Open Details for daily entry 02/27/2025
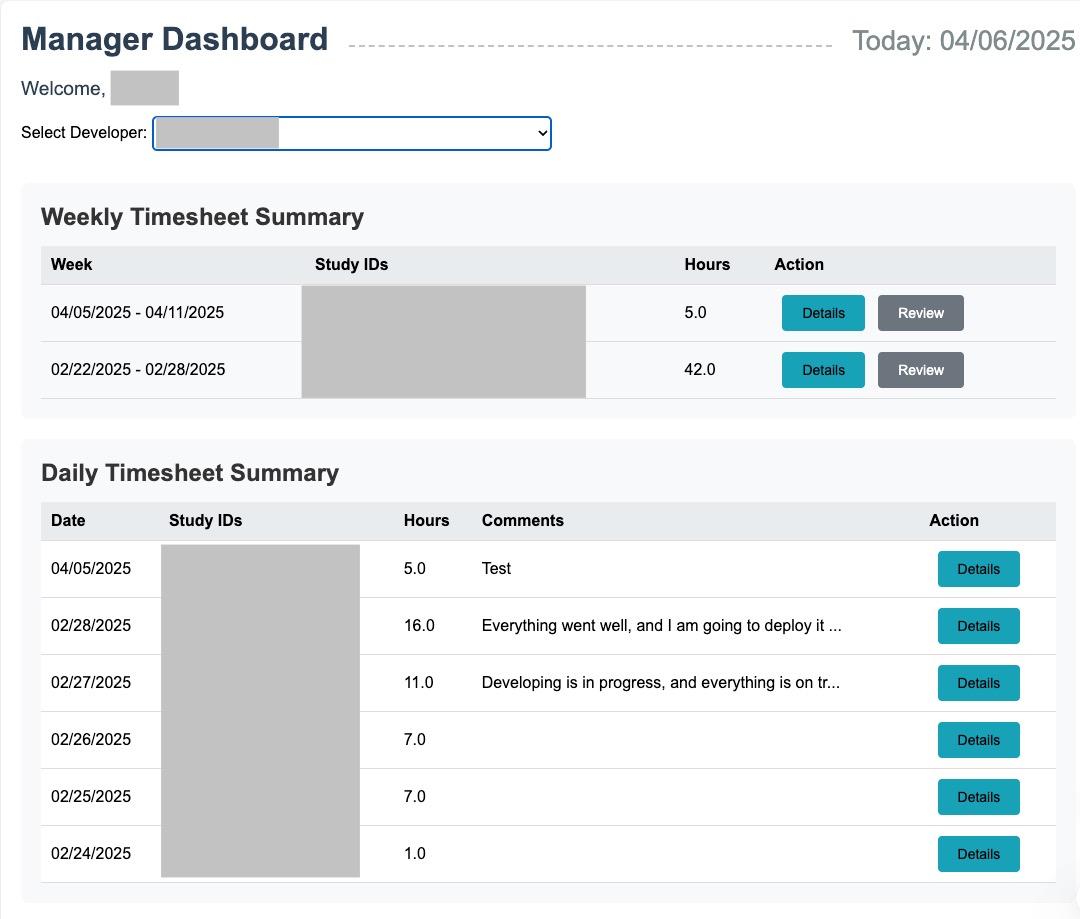The image size is (1080, 919). click(978, 683)
